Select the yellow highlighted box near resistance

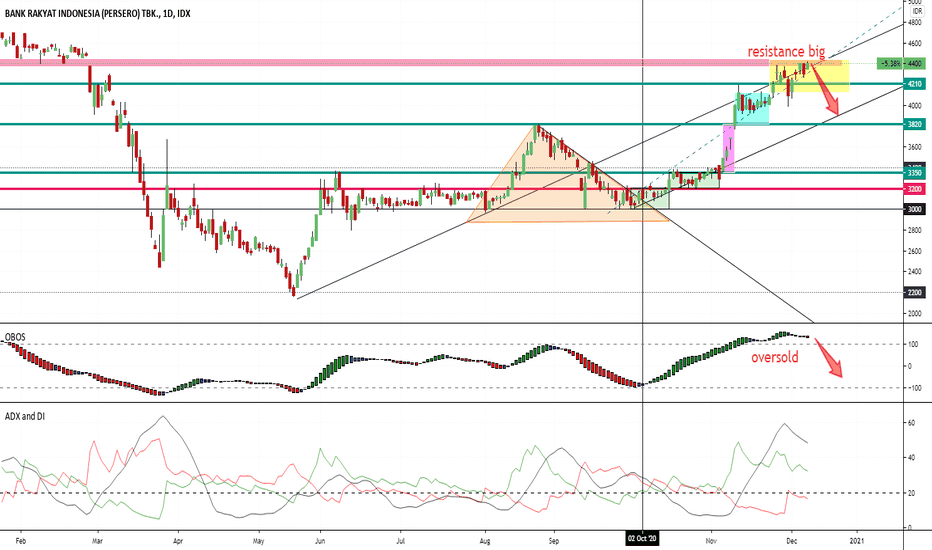coord(810,77)
